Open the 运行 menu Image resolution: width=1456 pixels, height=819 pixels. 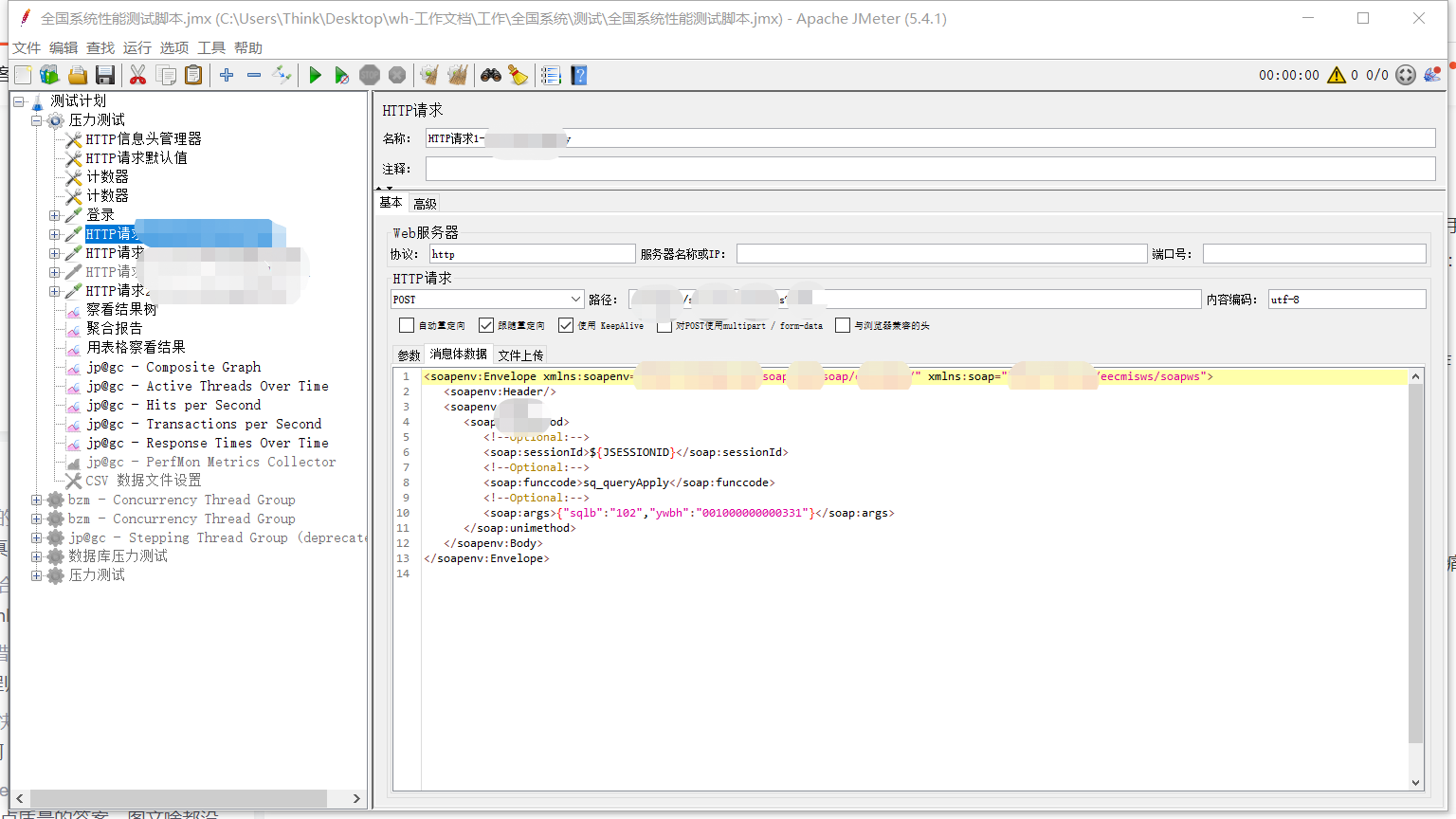click(136, 48)
